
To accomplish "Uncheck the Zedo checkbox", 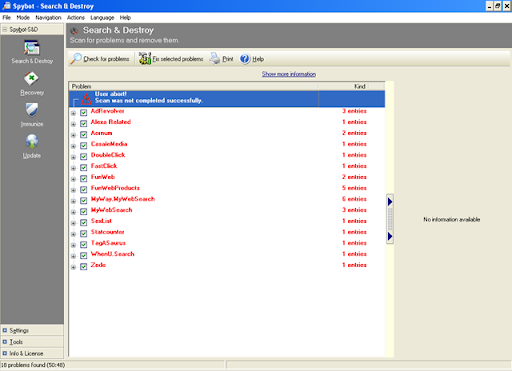I will [84, 266].
